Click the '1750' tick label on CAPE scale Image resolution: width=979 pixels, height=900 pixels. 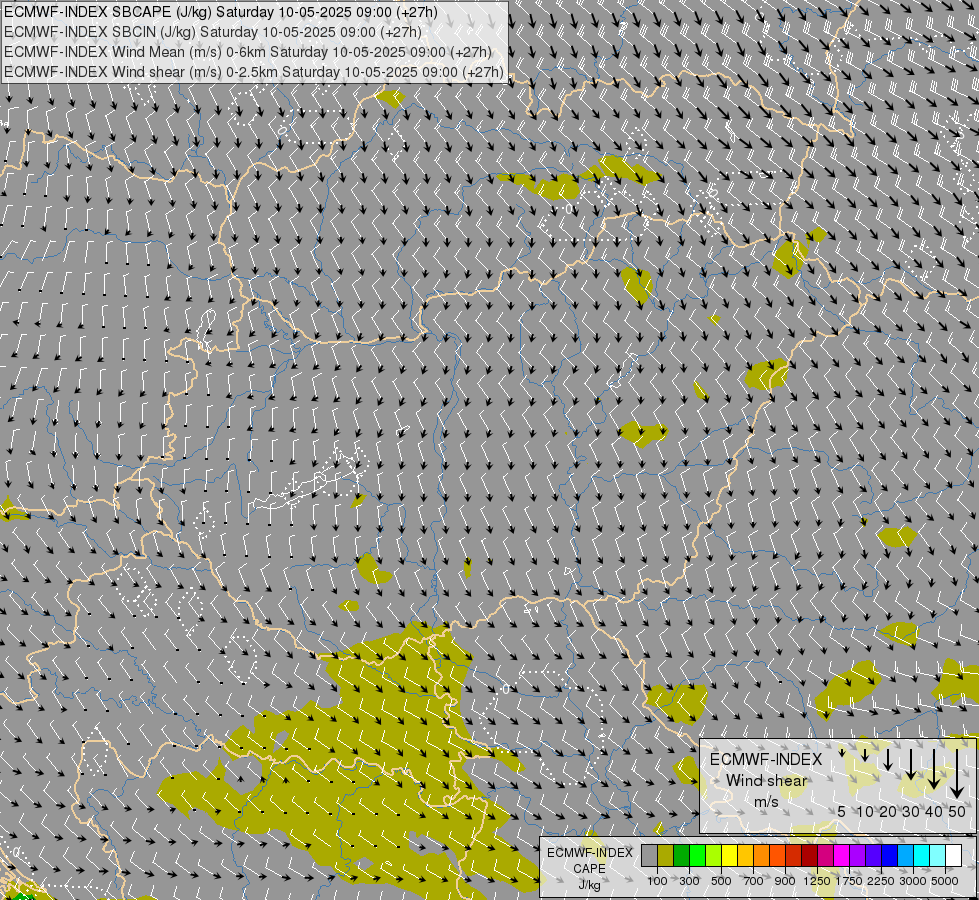click(849, 881)
